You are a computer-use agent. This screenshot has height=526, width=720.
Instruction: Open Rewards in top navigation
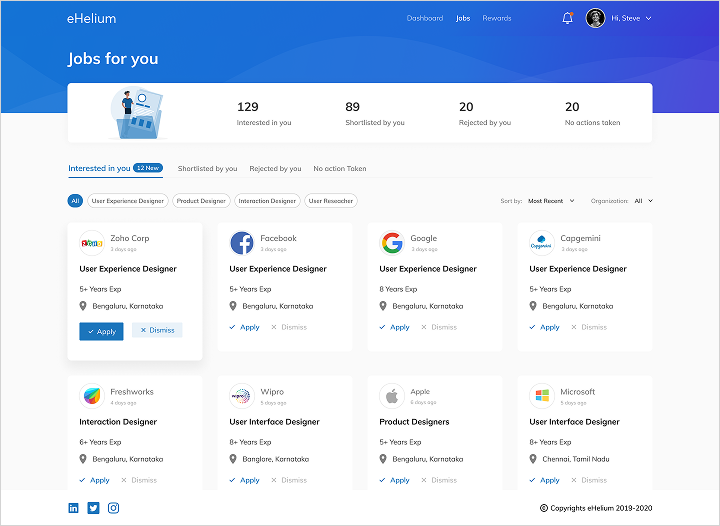[x=497, y=18]
